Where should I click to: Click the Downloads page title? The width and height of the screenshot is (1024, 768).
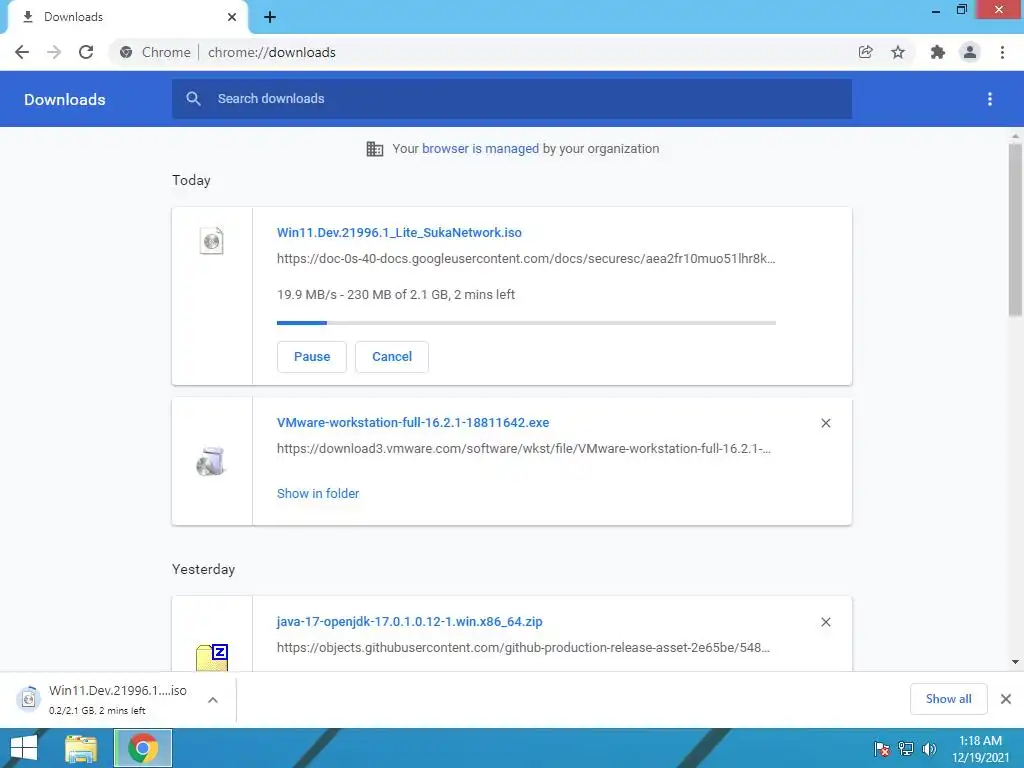(65, 99)
